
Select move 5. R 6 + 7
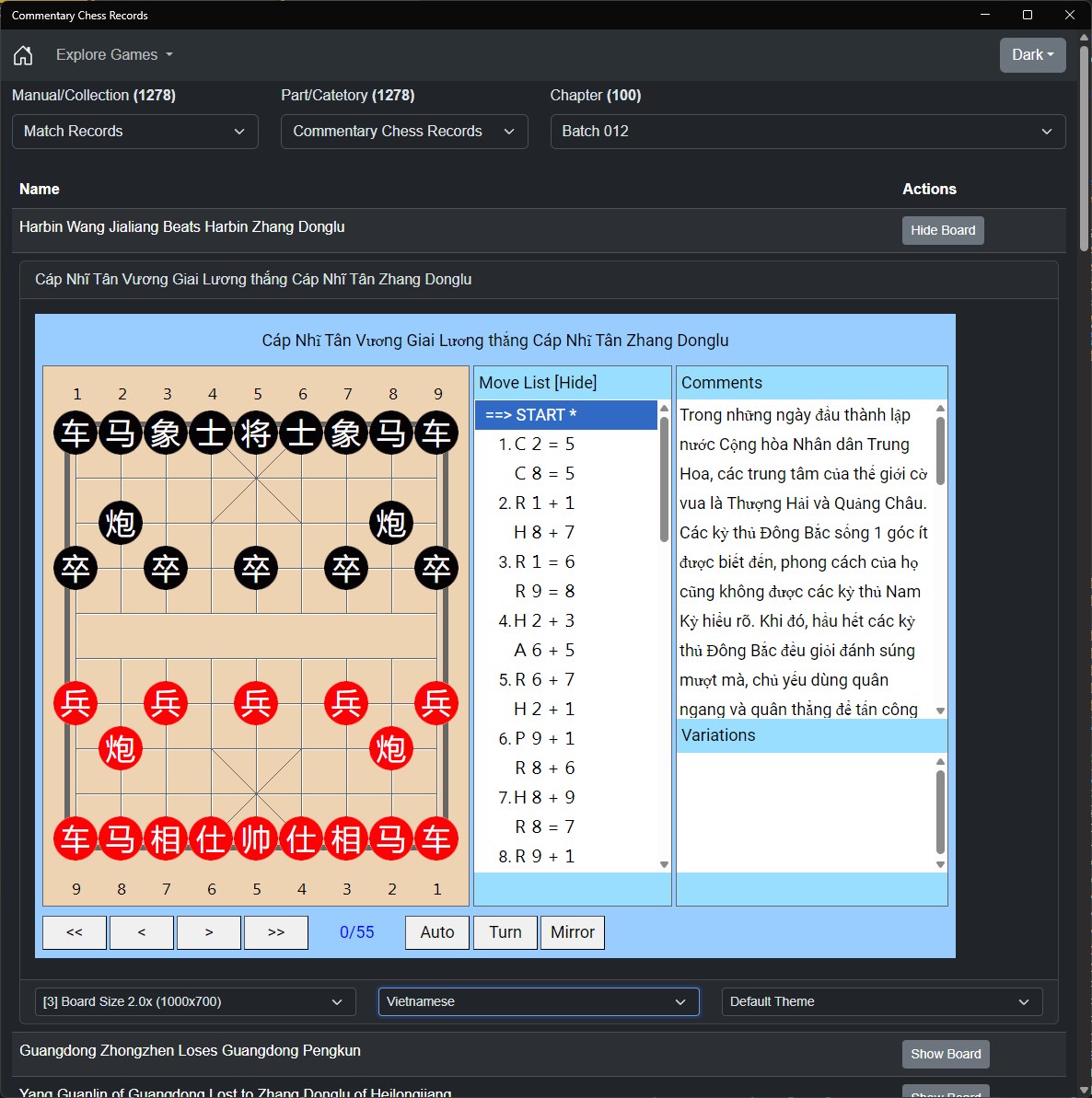(566, 679)
